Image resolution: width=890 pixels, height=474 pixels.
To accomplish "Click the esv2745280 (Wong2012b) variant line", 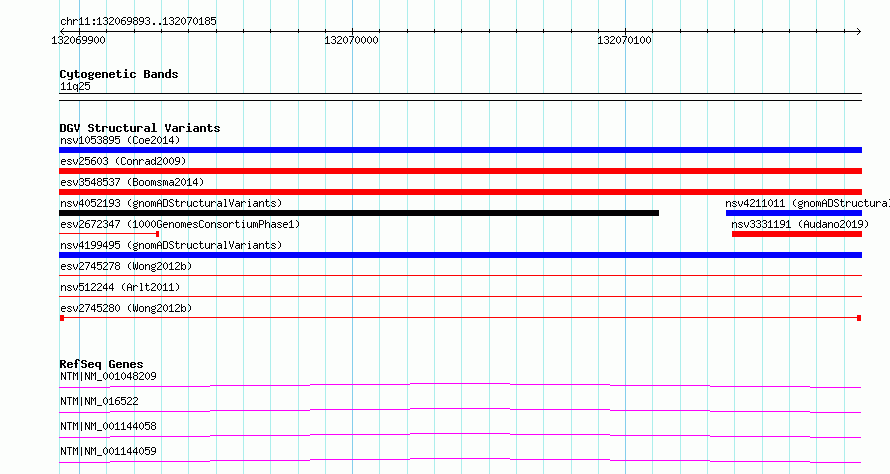I will click(x=460, y=318).
